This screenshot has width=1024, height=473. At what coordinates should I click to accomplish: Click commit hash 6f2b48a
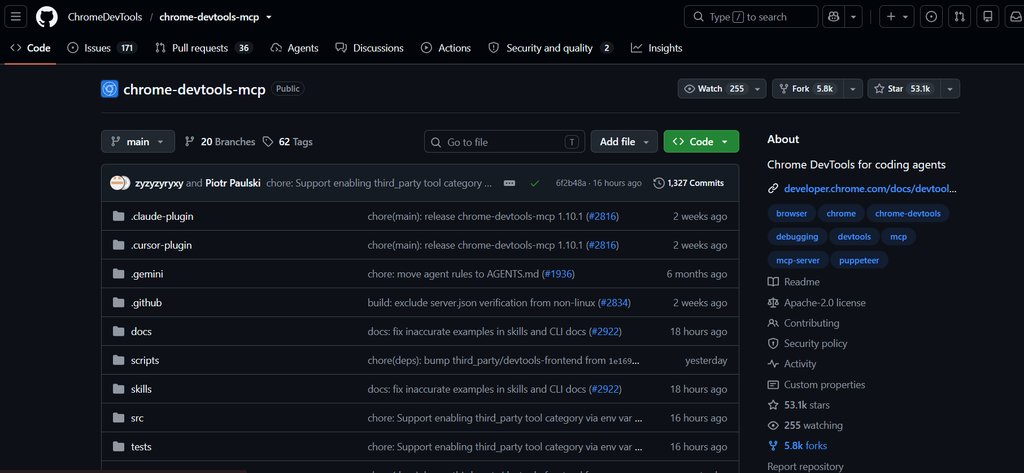pos(570,184)
